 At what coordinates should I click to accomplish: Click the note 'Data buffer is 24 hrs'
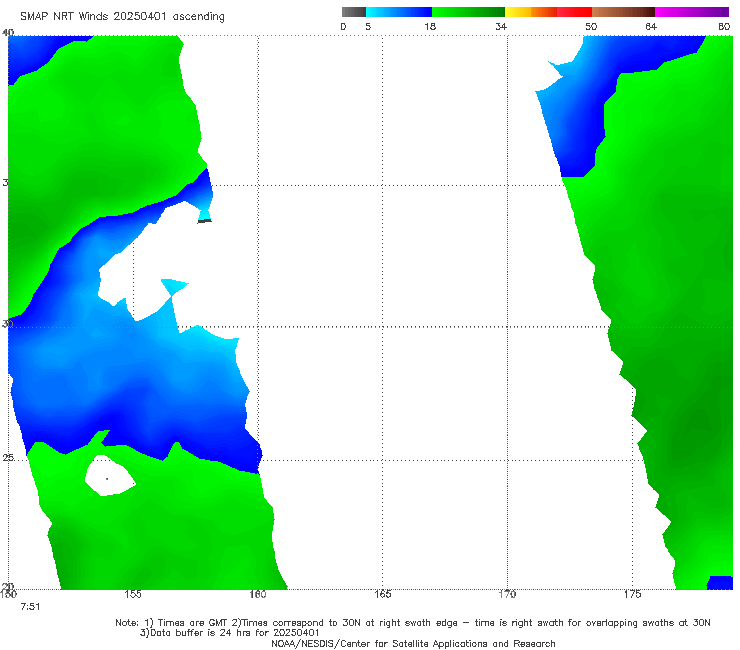[x=202, y=633]
